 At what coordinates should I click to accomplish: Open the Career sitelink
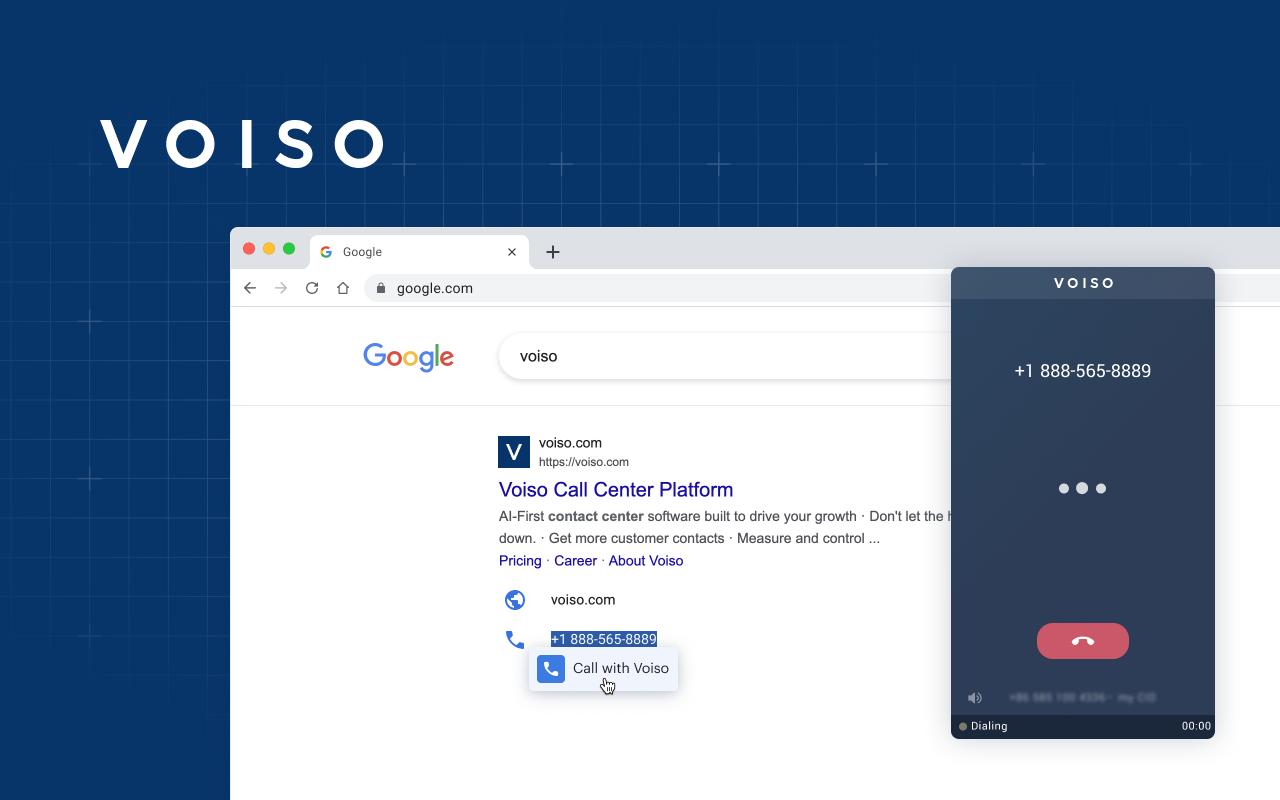click(x=576, y=561)
